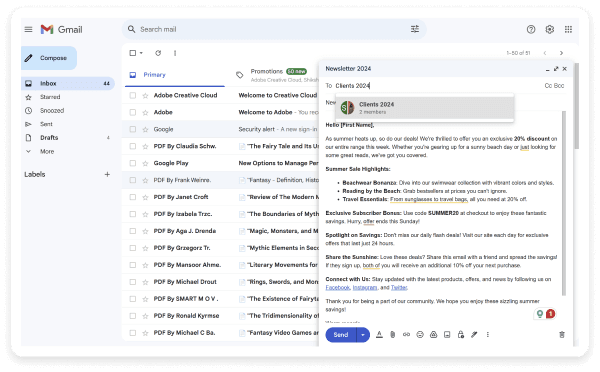The height and width of the screenshot is (372, 600).
Task: Open the select dropdown arrow
Action: pyautogui.click(x=141, y=53)
